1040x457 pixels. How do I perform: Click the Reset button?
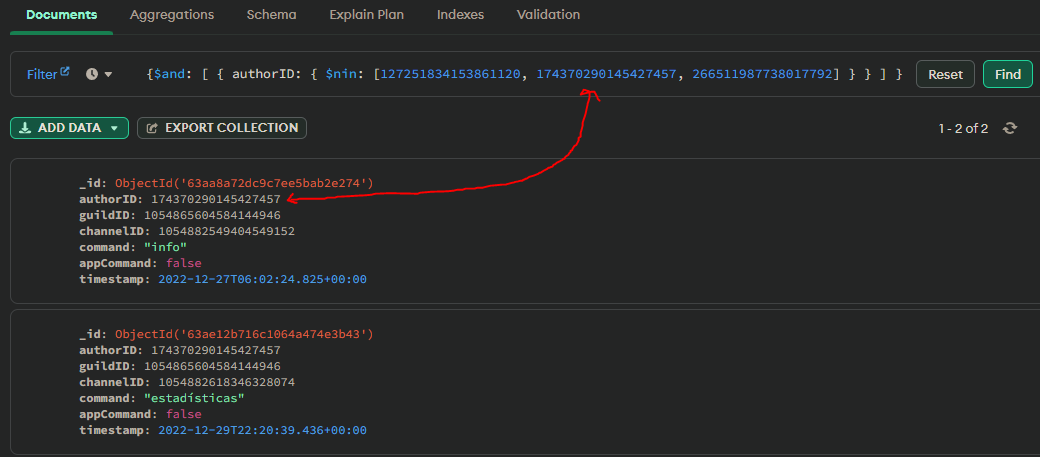945,75
